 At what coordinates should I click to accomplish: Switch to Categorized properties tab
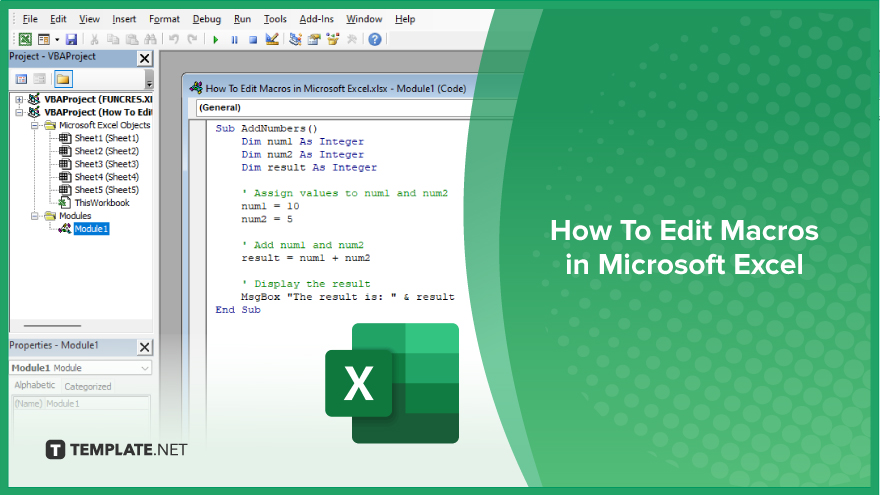point(88,386)
